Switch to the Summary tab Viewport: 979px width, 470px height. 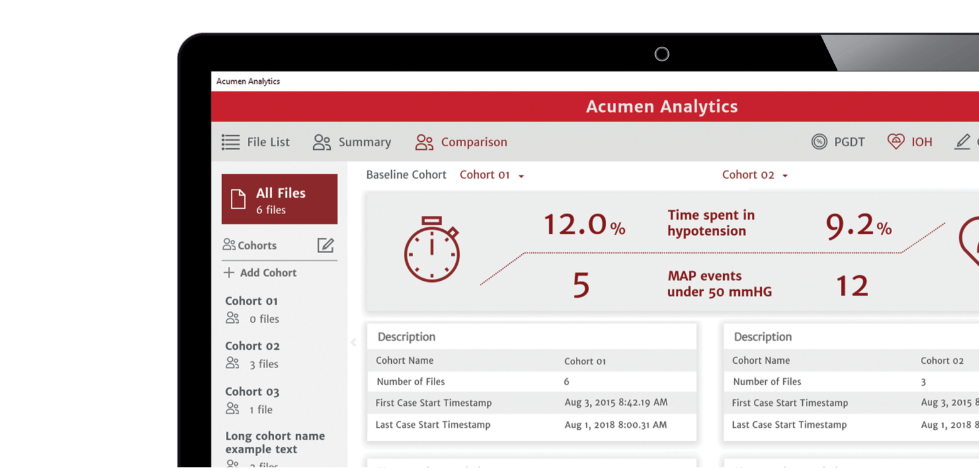coord(352,142)
